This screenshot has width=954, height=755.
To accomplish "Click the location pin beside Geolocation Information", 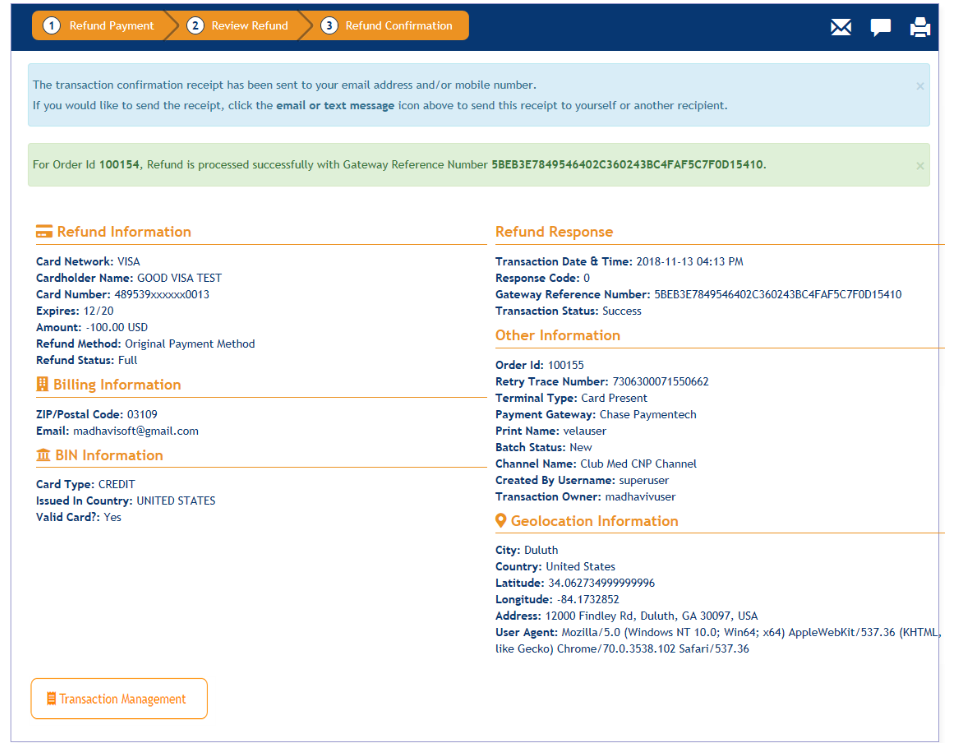I will point(501,521).
